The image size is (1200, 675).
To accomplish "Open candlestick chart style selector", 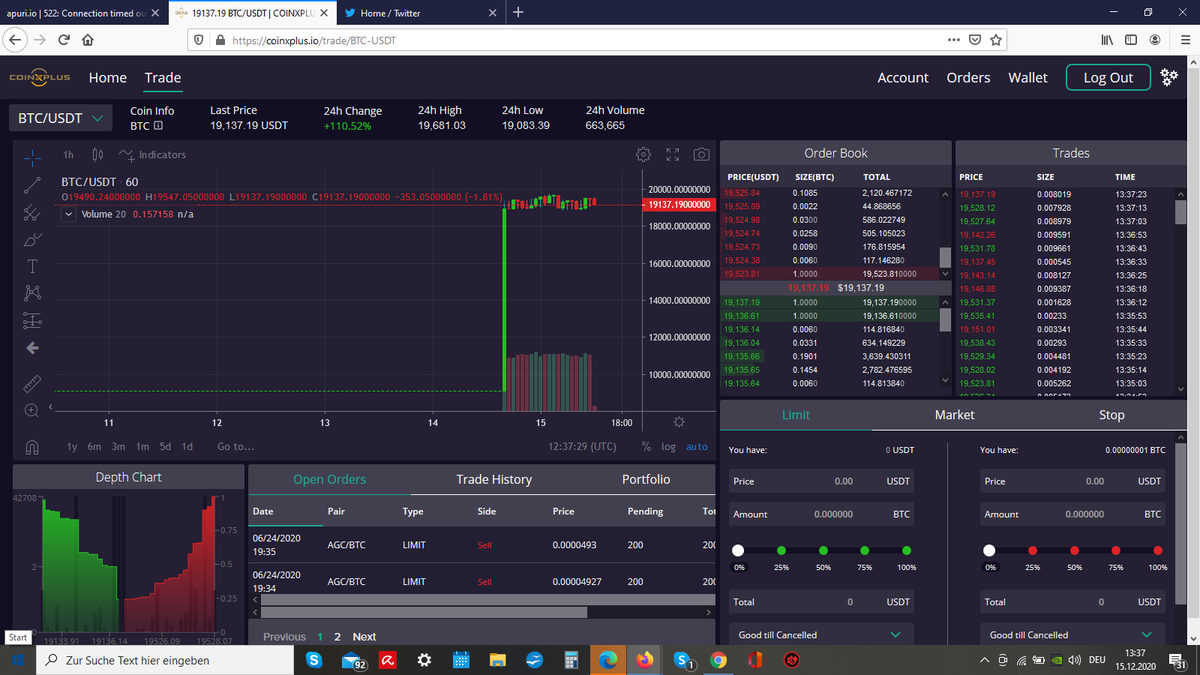I will click(x=97, y=155).
